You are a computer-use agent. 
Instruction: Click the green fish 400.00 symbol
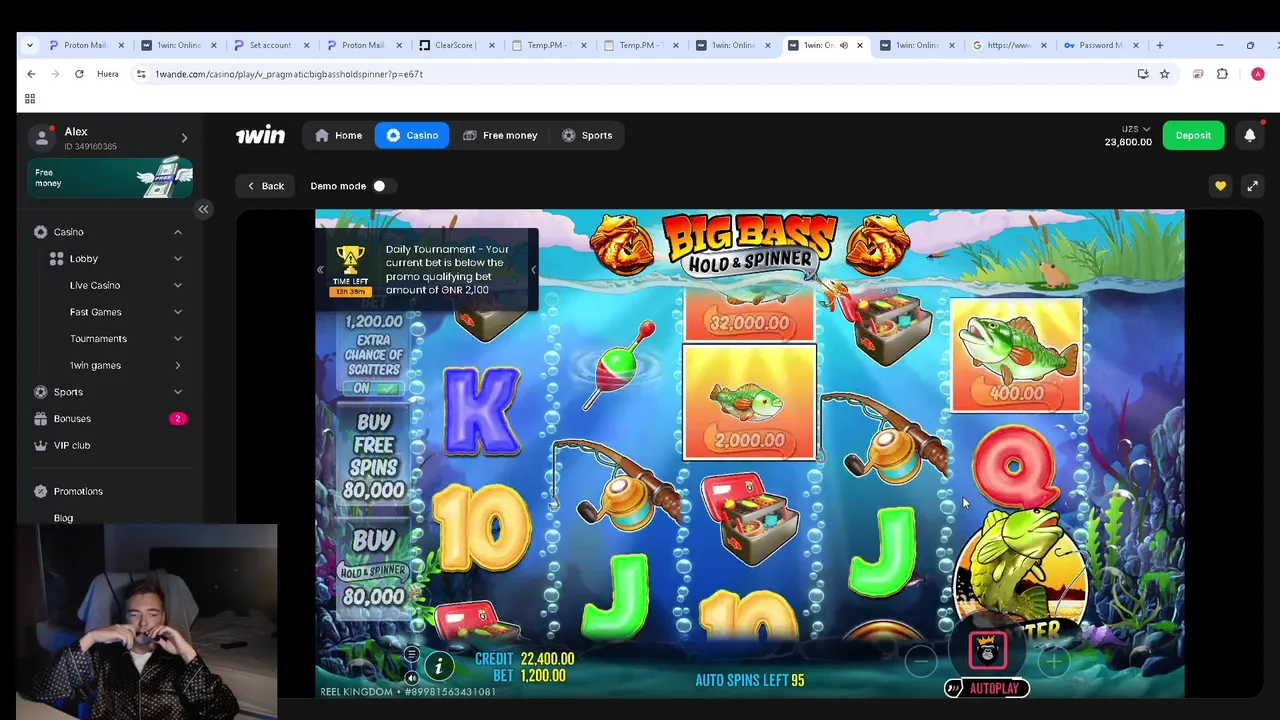point(1015,356)
